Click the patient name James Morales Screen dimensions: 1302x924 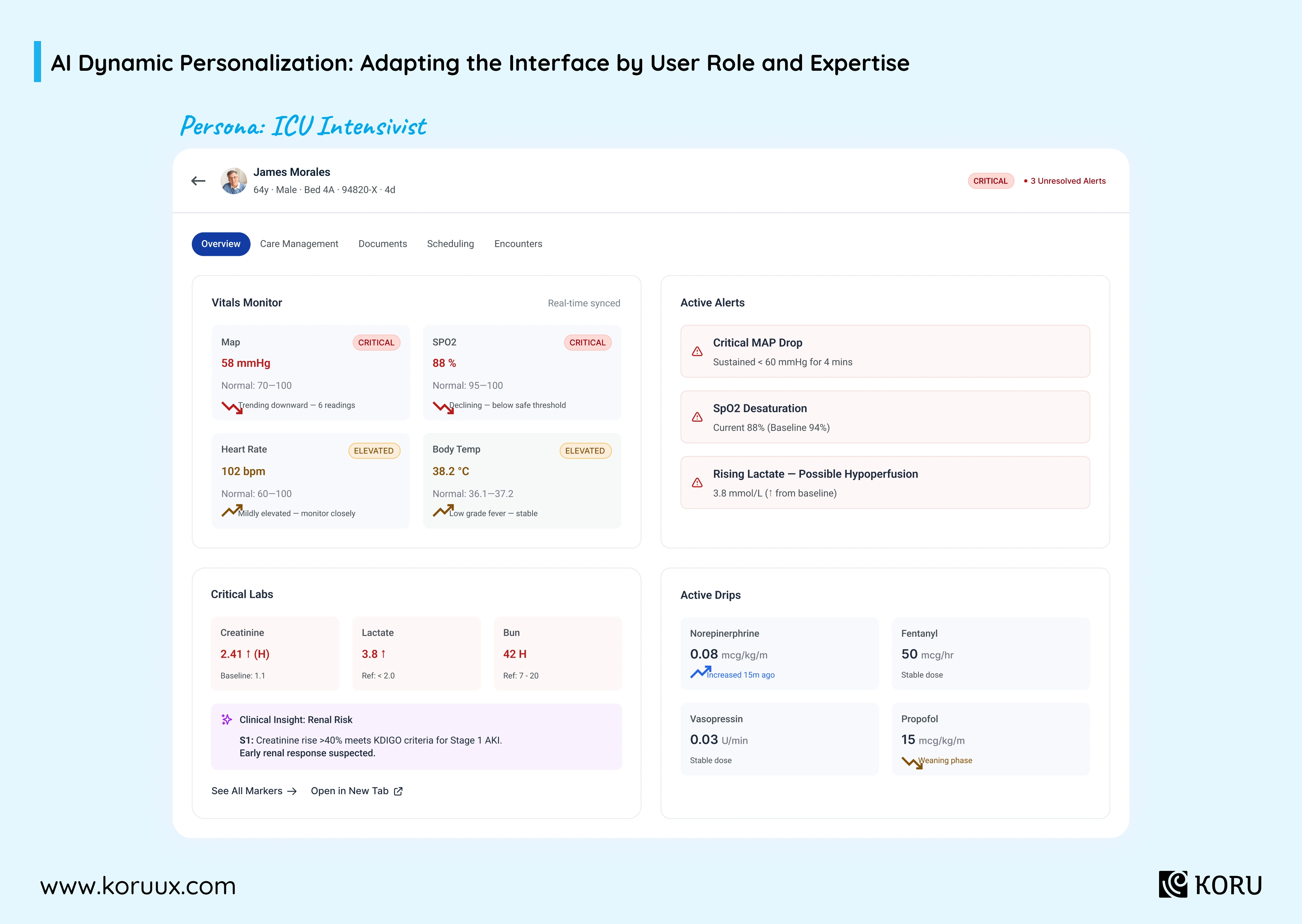292,172
